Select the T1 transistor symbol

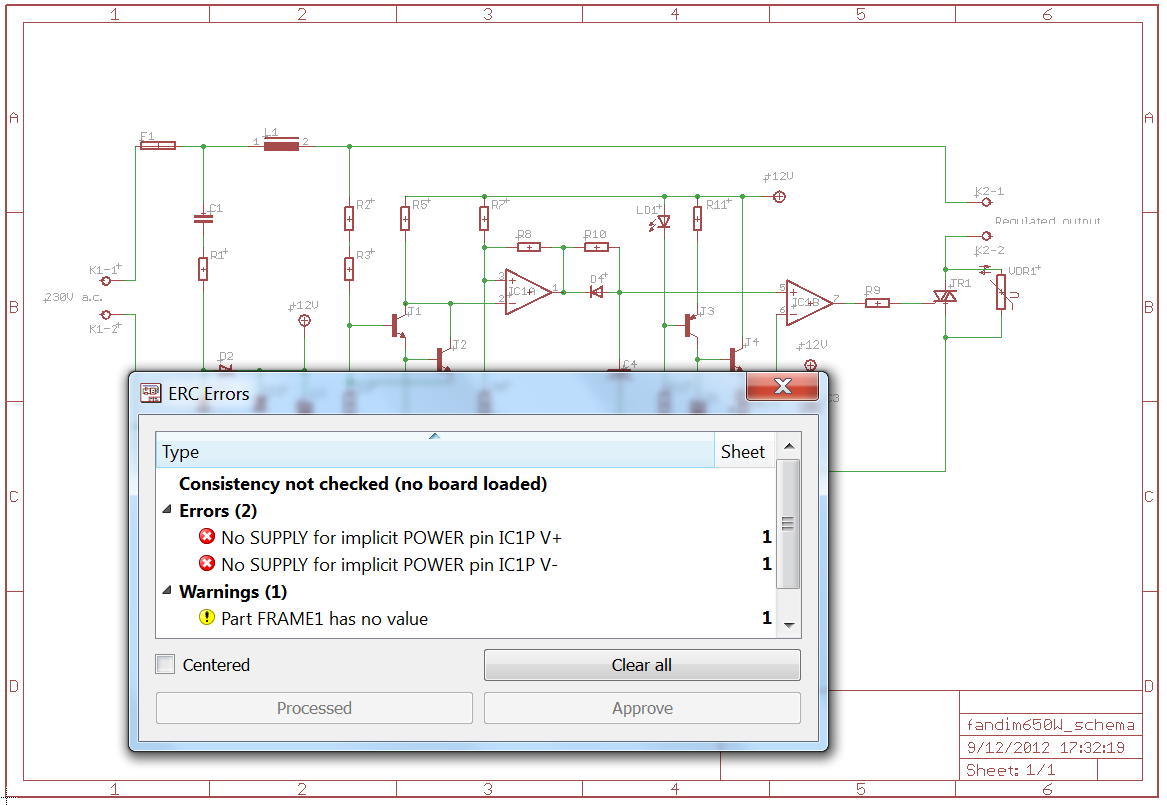click(400, 324)
